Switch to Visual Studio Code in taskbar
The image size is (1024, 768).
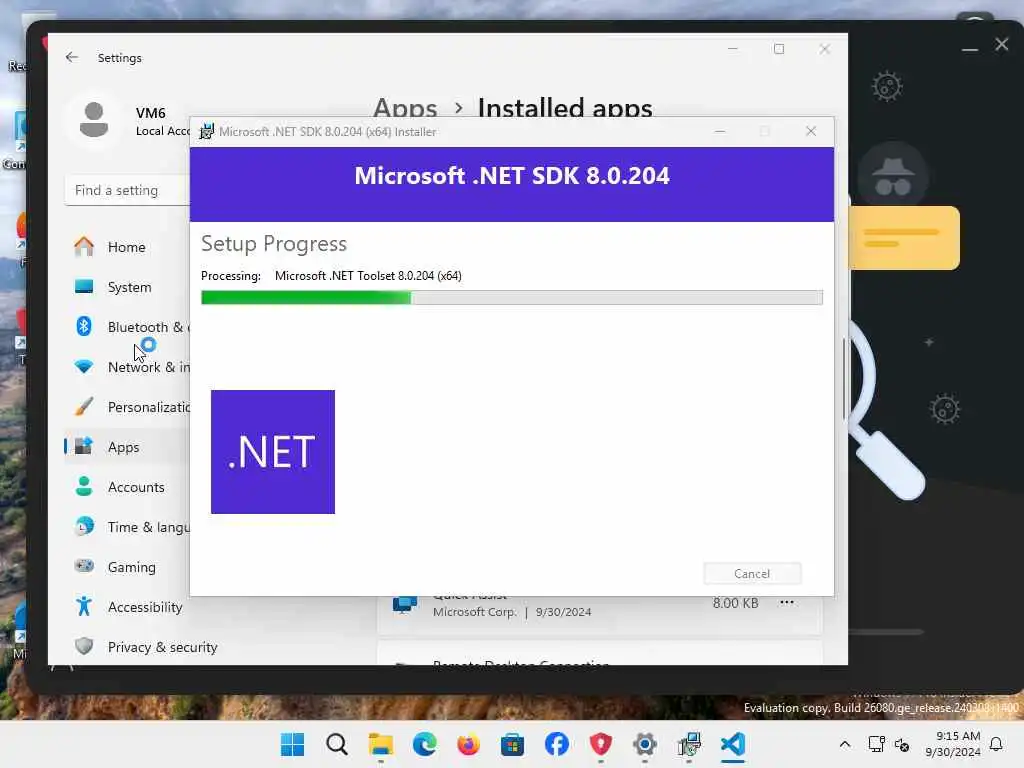pos(733,744)
